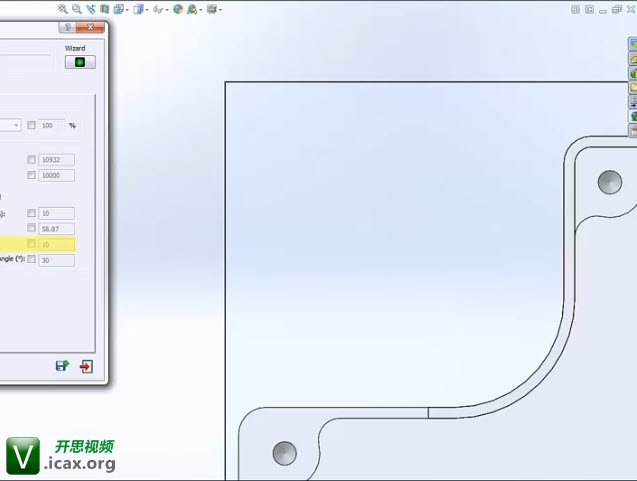Restore down the document window
This screenshot has width=637, height=481.
(617, 9)
